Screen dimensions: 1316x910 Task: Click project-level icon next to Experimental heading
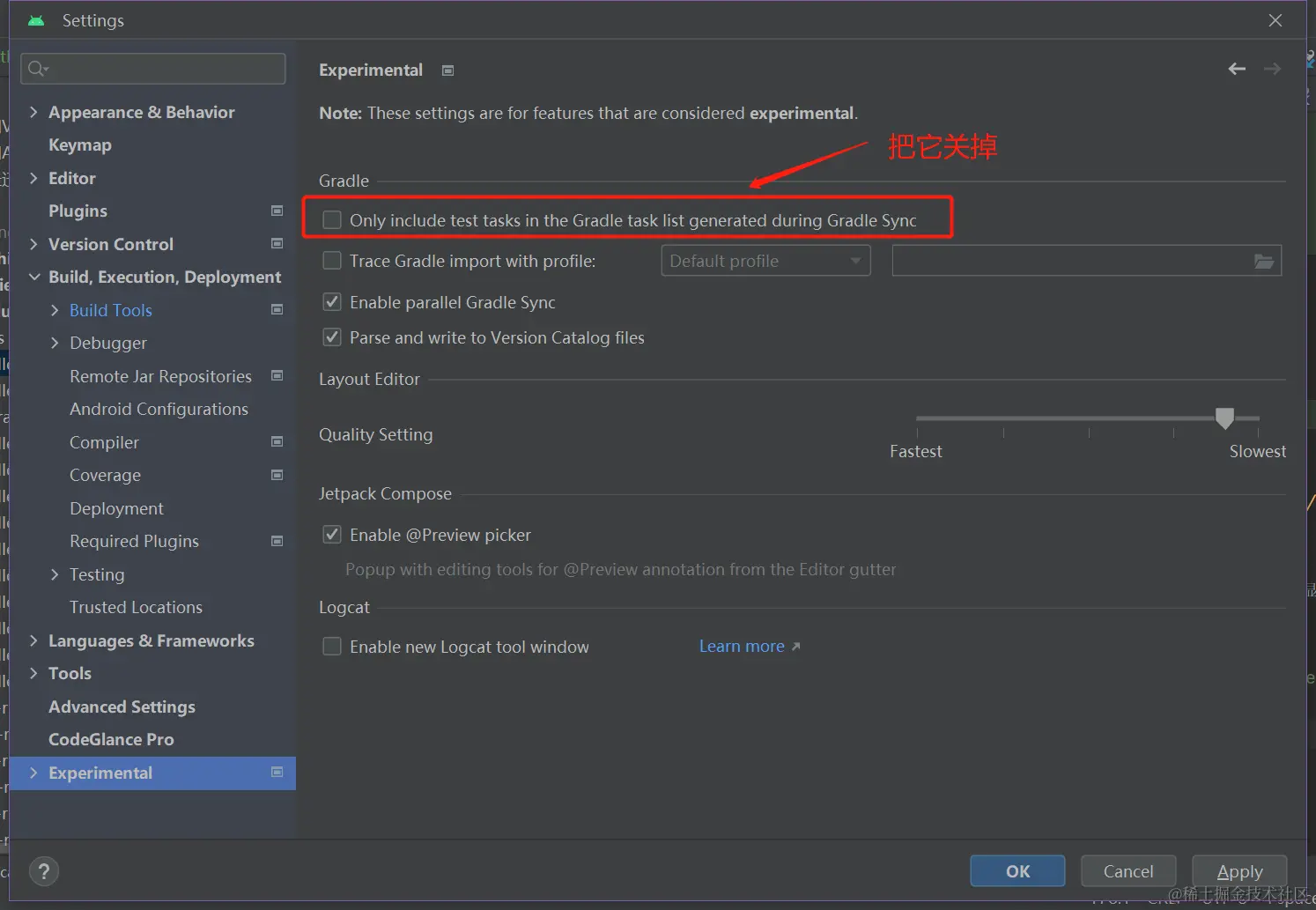coord(447,70)
